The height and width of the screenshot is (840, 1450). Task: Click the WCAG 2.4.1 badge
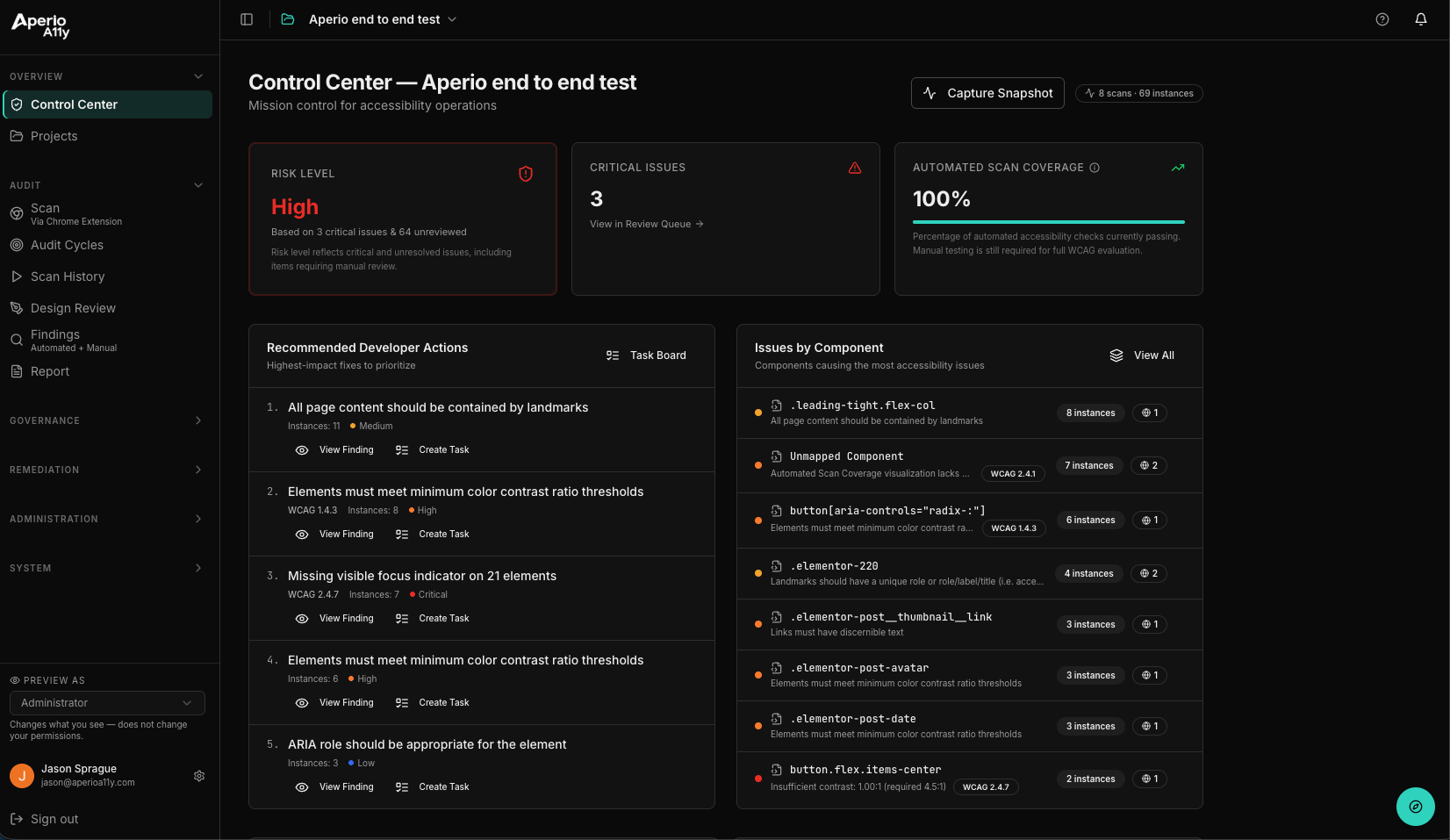[1013, 474]
